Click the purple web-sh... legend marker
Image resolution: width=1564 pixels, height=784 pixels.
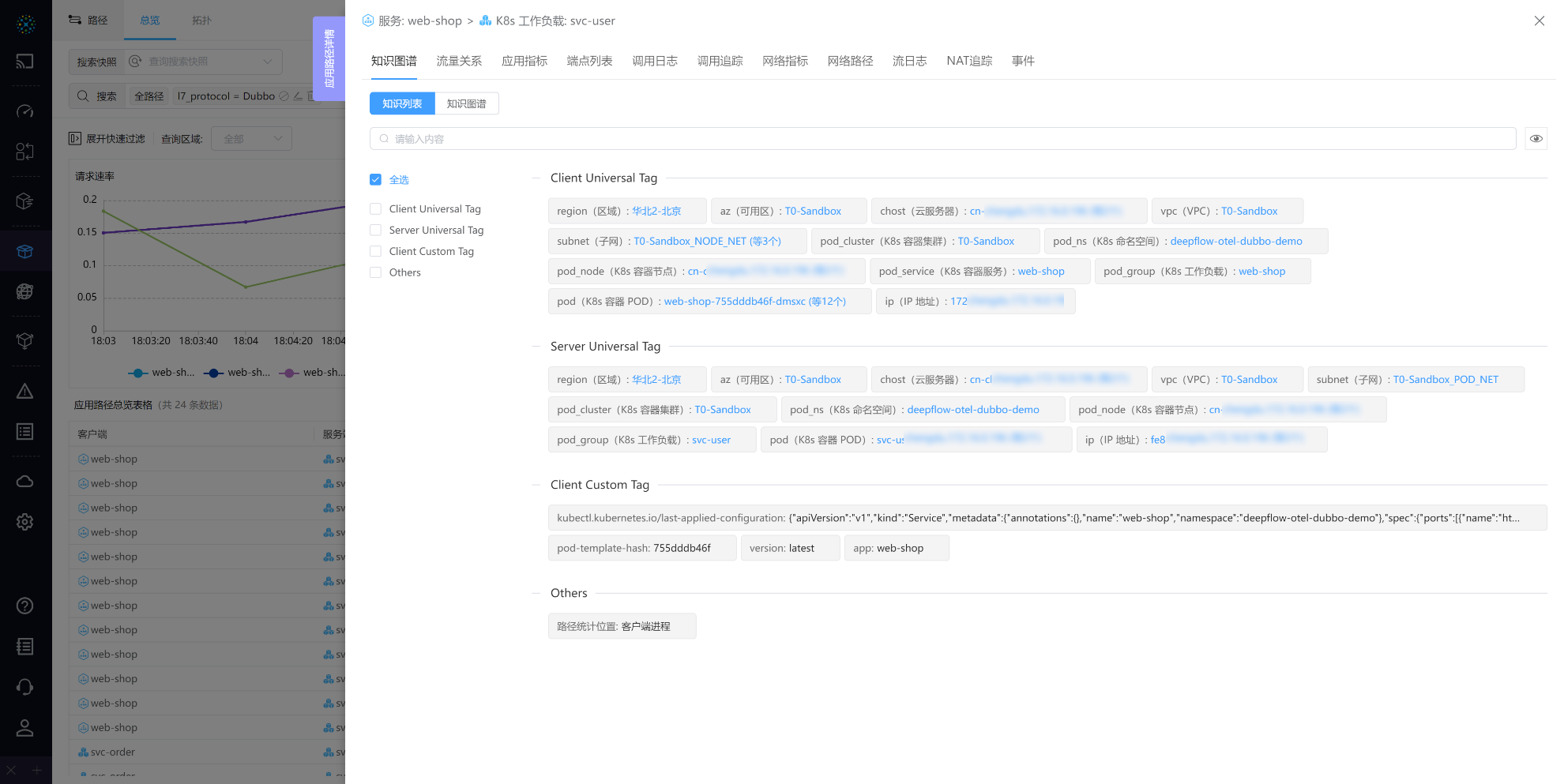click(x=290, y=373)
